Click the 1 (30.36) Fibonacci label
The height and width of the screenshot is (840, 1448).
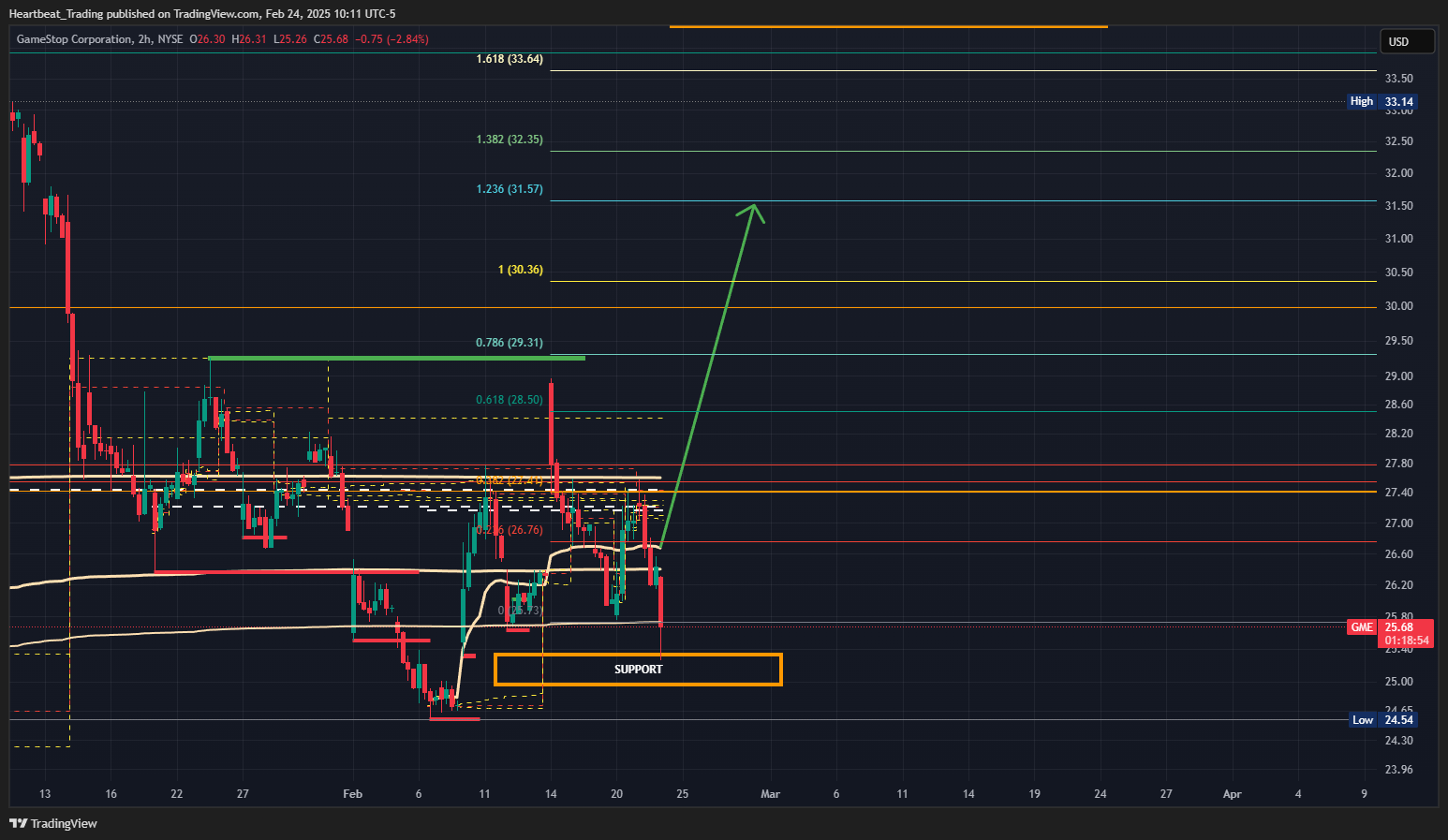521,270
